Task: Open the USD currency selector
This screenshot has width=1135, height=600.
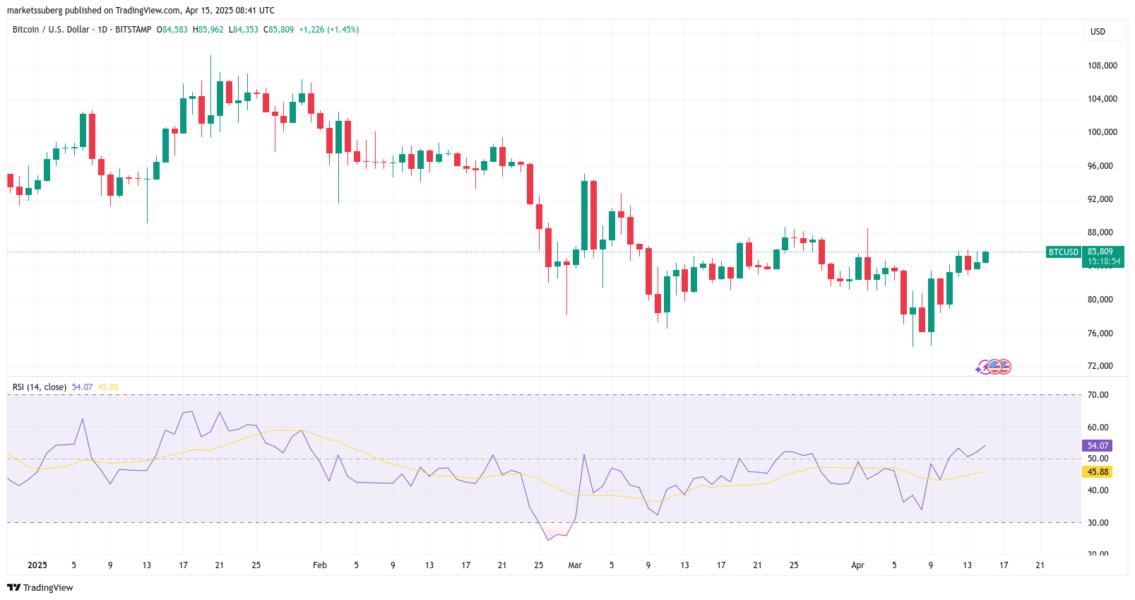Action: [1097, 32]
